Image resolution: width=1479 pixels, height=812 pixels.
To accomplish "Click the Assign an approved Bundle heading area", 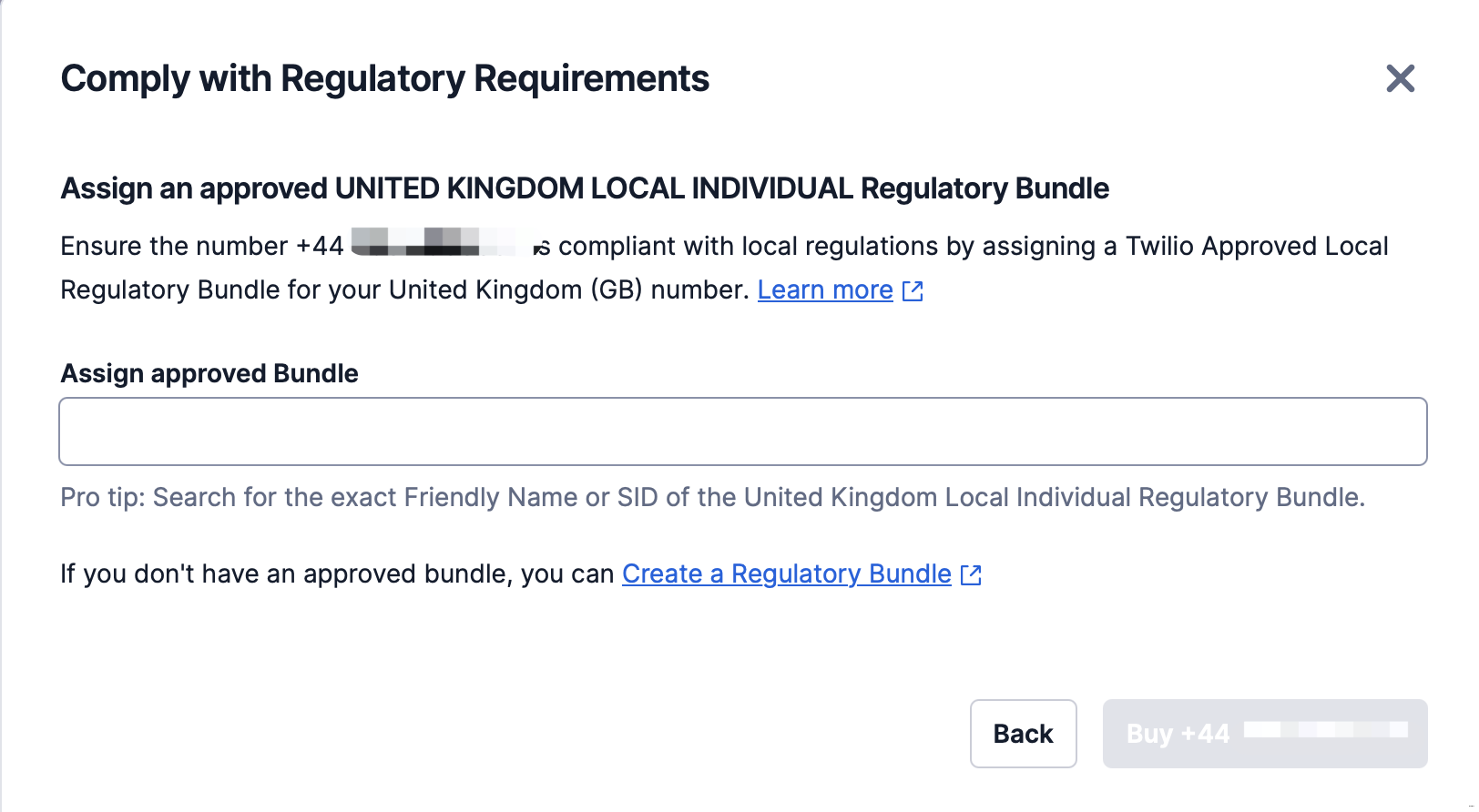I will (x=585, y=188).
